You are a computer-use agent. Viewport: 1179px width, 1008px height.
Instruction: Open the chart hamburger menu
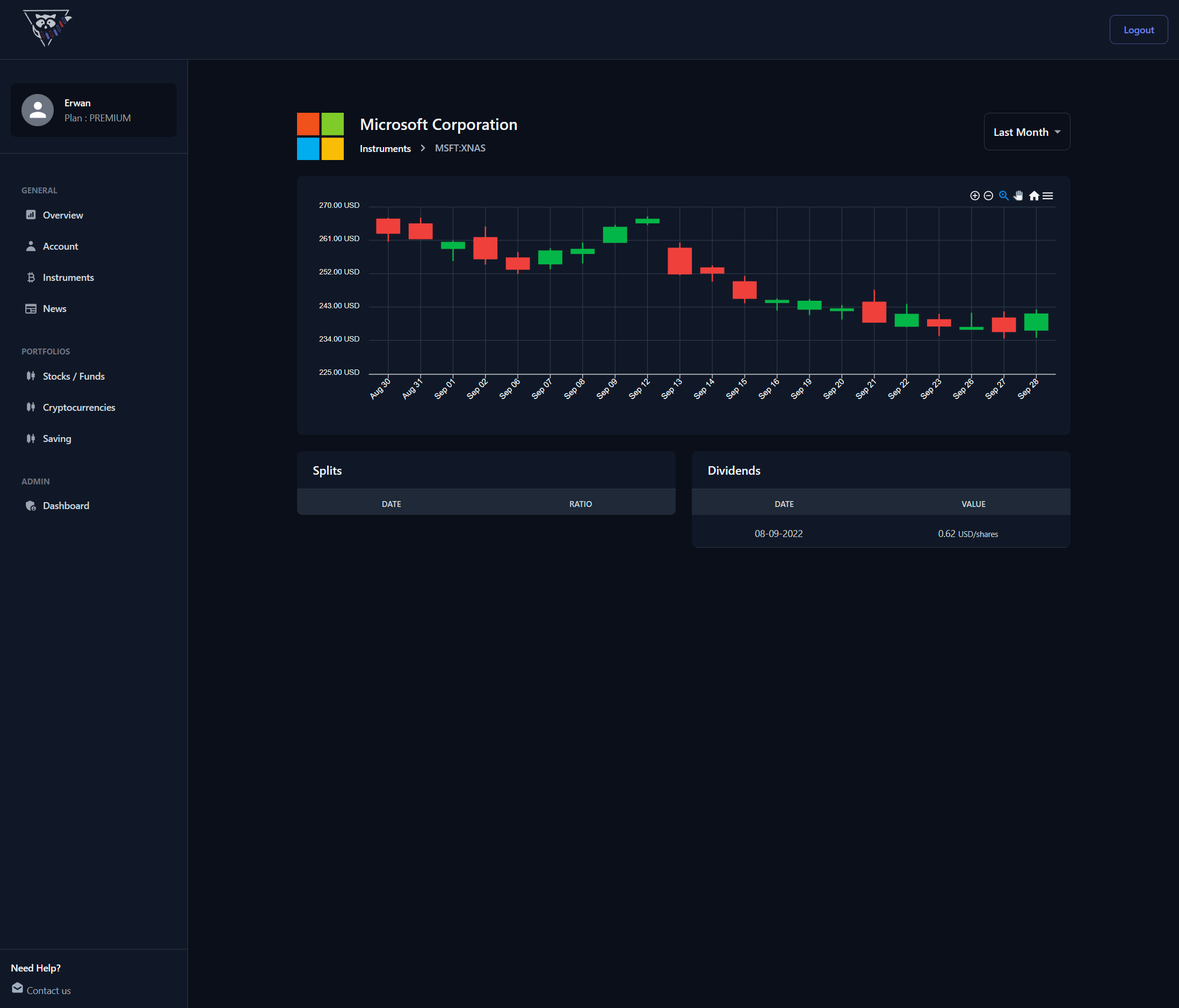[1047, 195]
